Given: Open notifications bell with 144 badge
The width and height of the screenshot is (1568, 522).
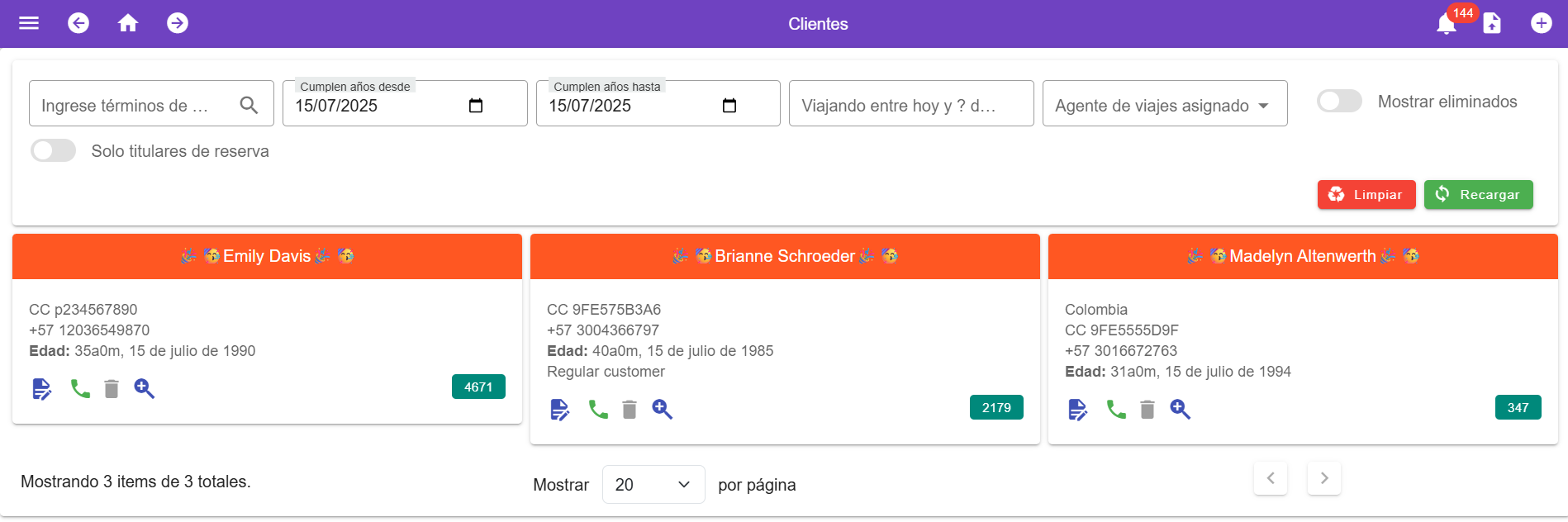Looking at the screenshot, I should pos(1446,24).
